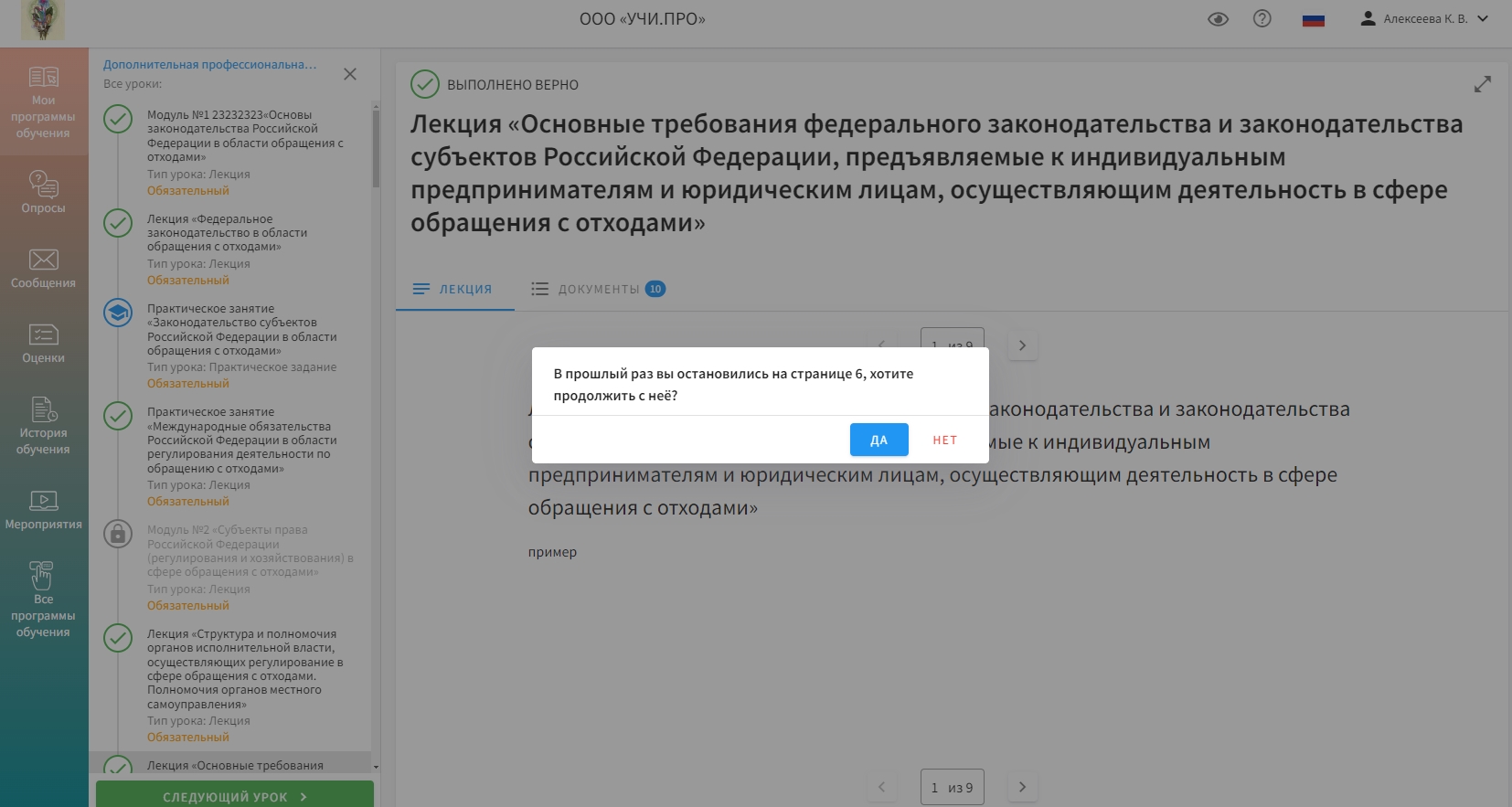Screen dimensions: 1512x807
Task: Open the Опросы section
Action: click(44, 191)
